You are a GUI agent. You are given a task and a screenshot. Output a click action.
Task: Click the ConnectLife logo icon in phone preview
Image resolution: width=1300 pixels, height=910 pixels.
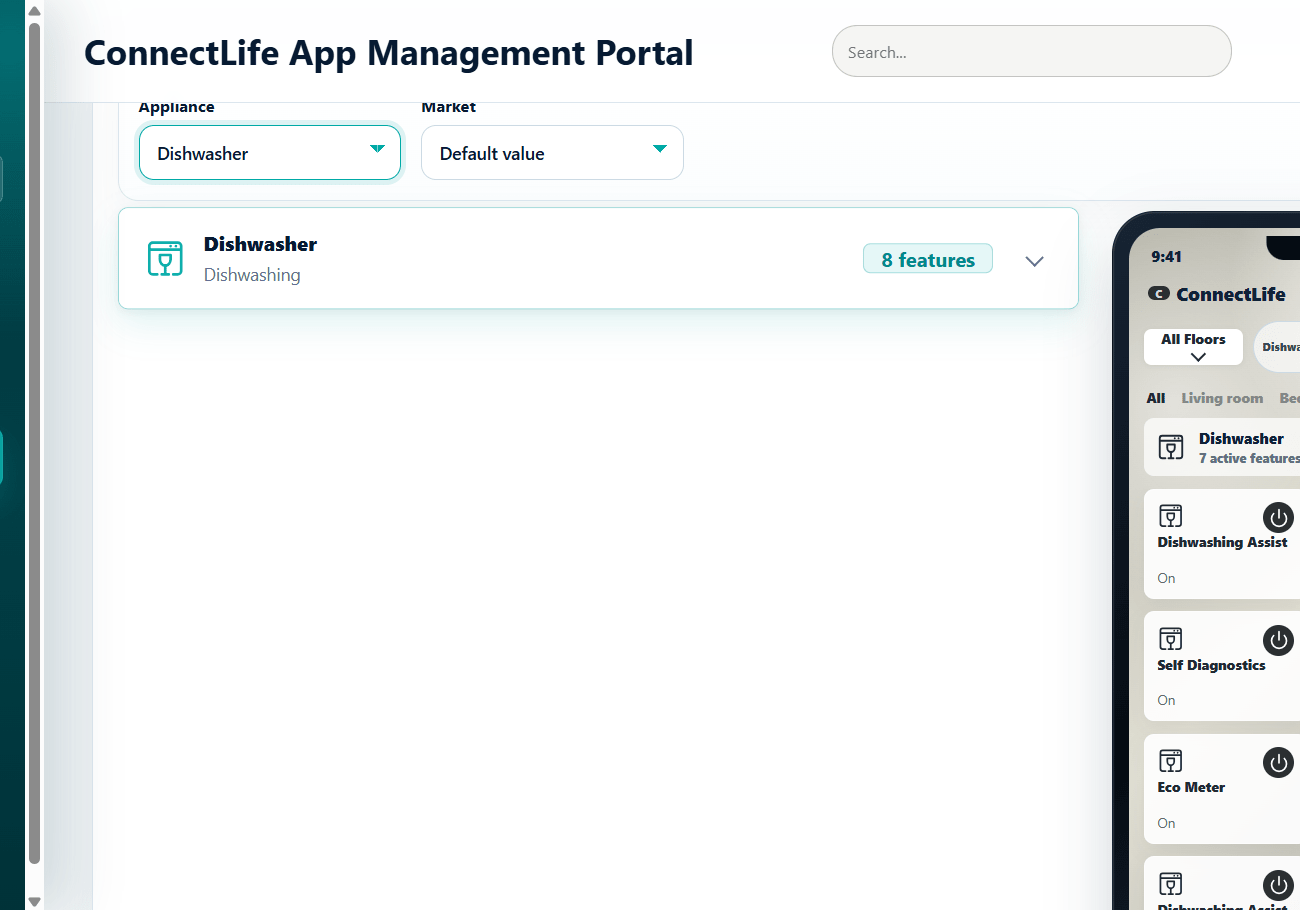click(x=1158, y=294)
